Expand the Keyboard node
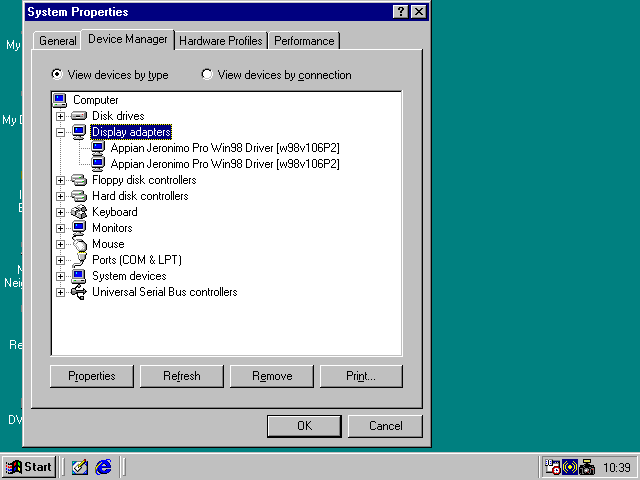640x480 pixels. click(x=60, y=212)
